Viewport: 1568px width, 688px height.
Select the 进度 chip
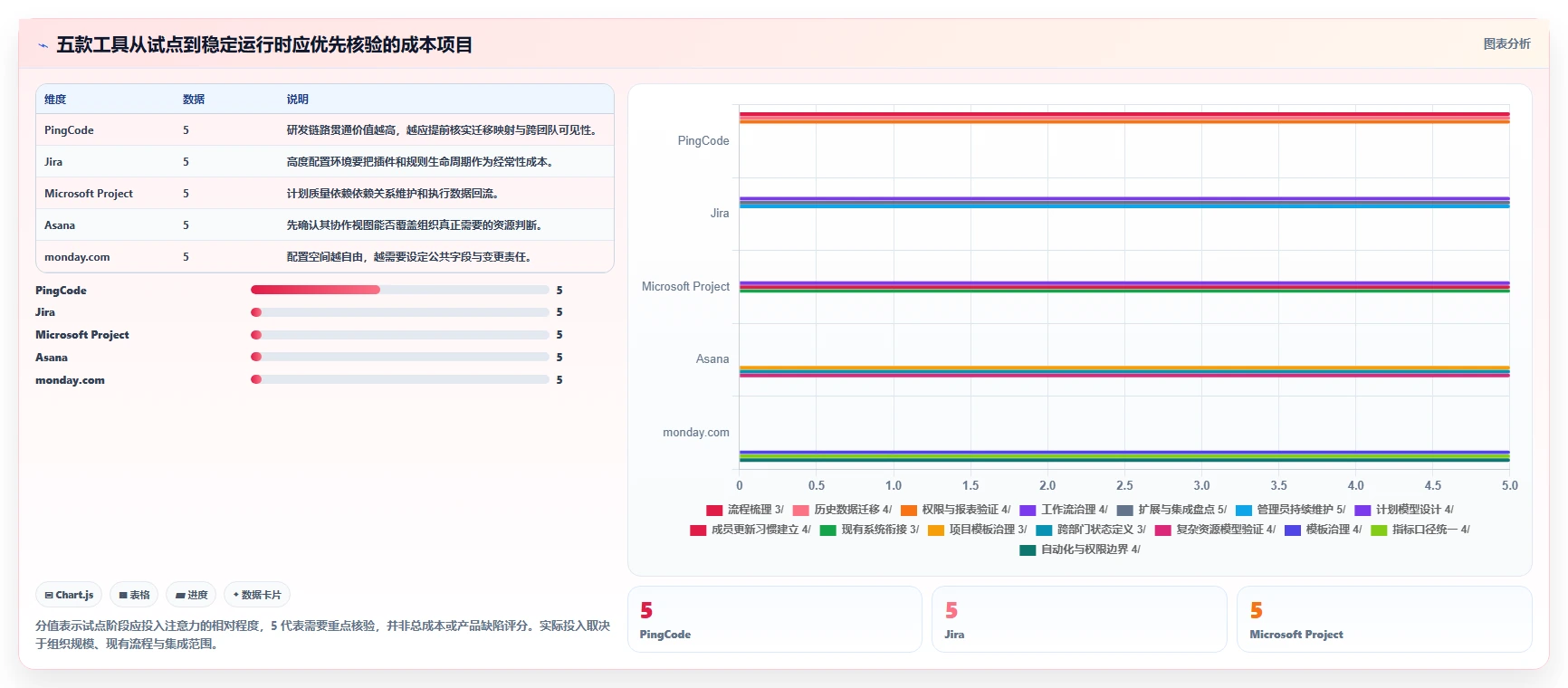pos(191,595)
